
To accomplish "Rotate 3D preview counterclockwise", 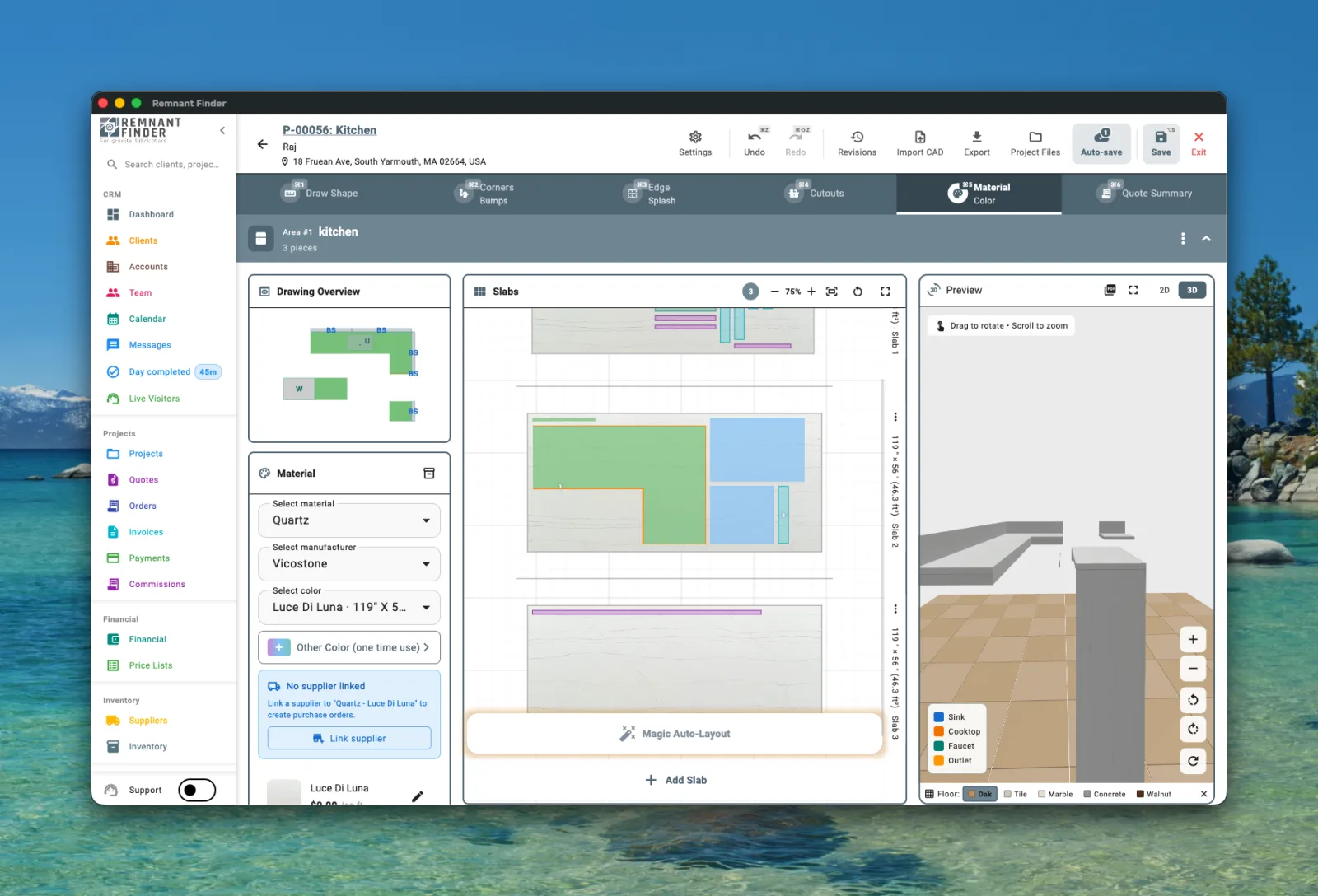I will click(1193, 700).
